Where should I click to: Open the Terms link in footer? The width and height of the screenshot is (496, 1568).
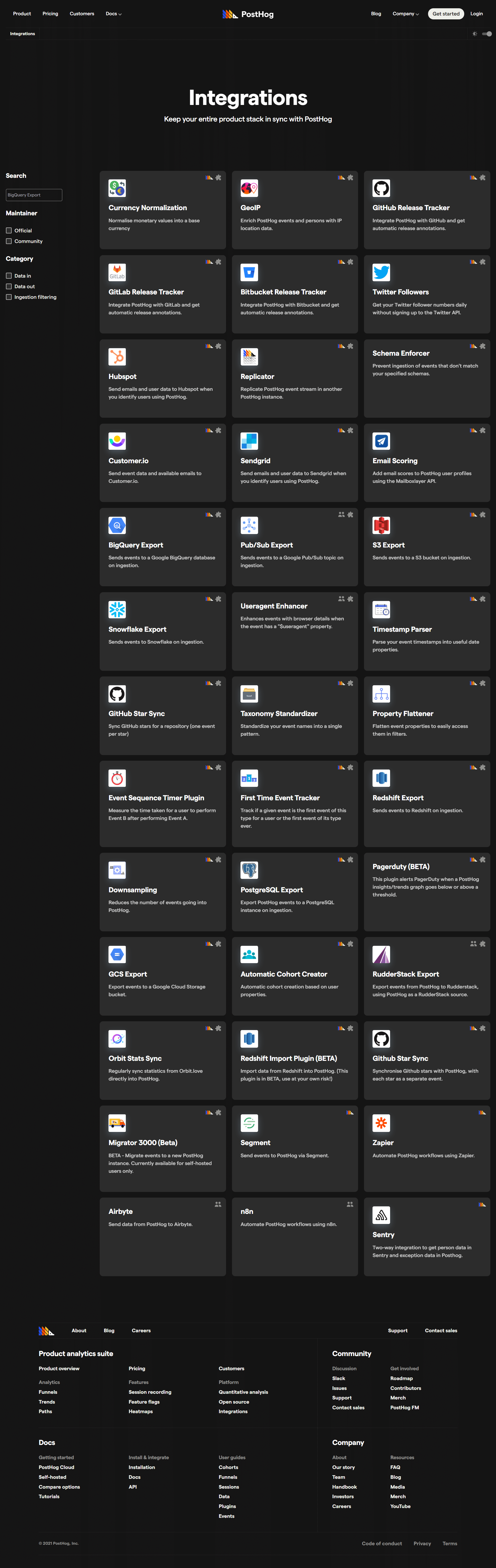coord(450,1544)
